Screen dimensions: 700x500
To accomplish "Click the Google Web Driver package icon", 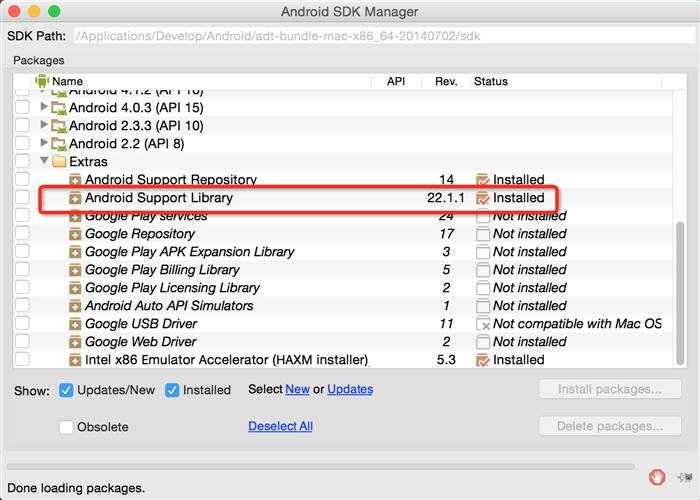I will [75, 342].
